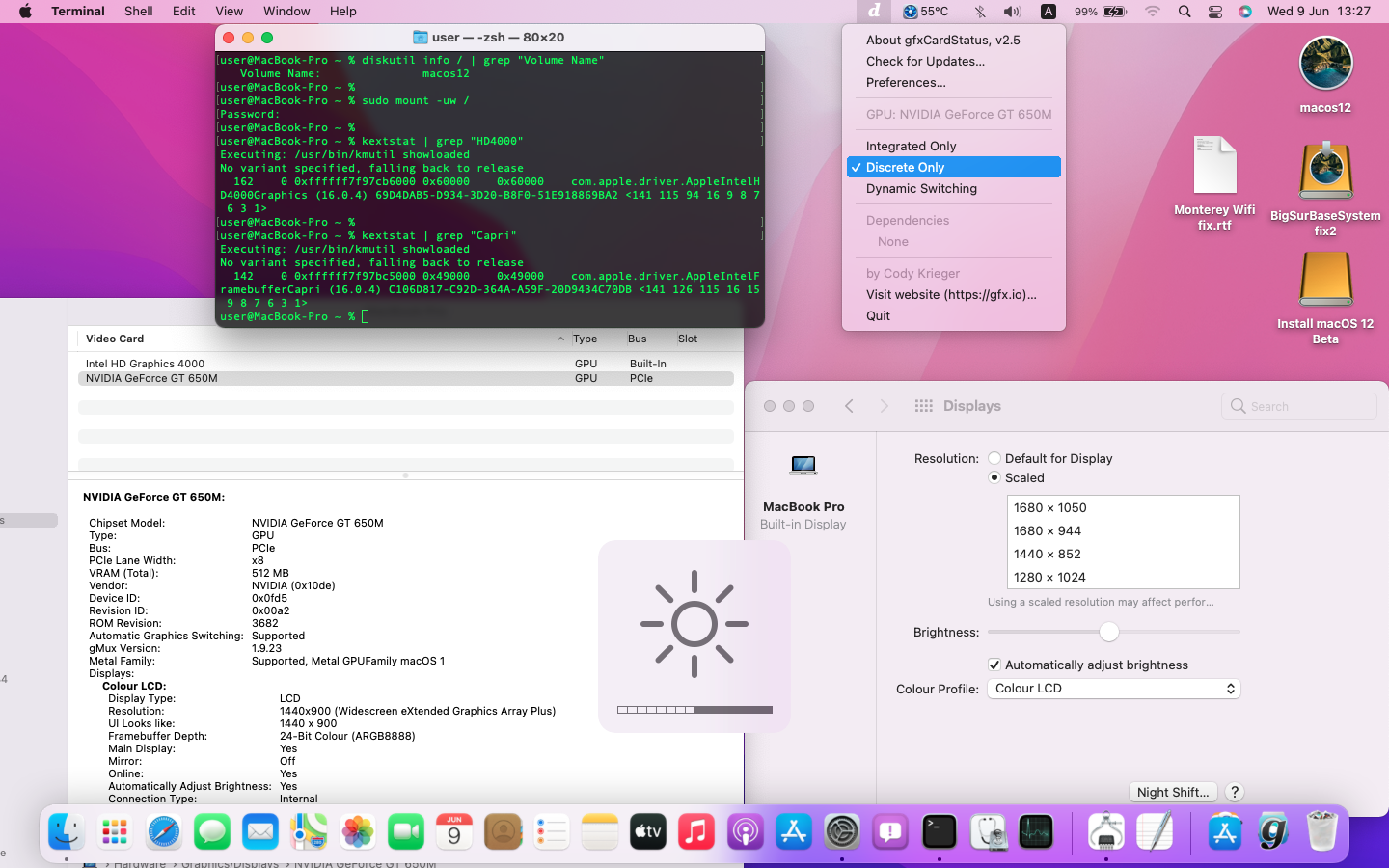
Task: Open FaceTime in the Dock
Action: [406, 831]
